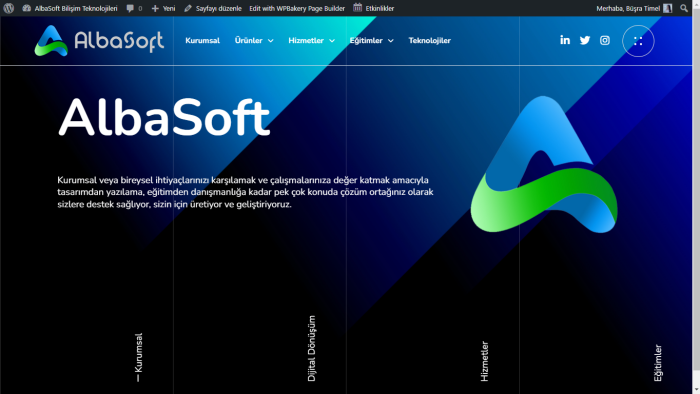Select the vertical Dijital Dönüşüm slide tab
Viewport: 700px width, 394px height.
click(x=312, y=348)
